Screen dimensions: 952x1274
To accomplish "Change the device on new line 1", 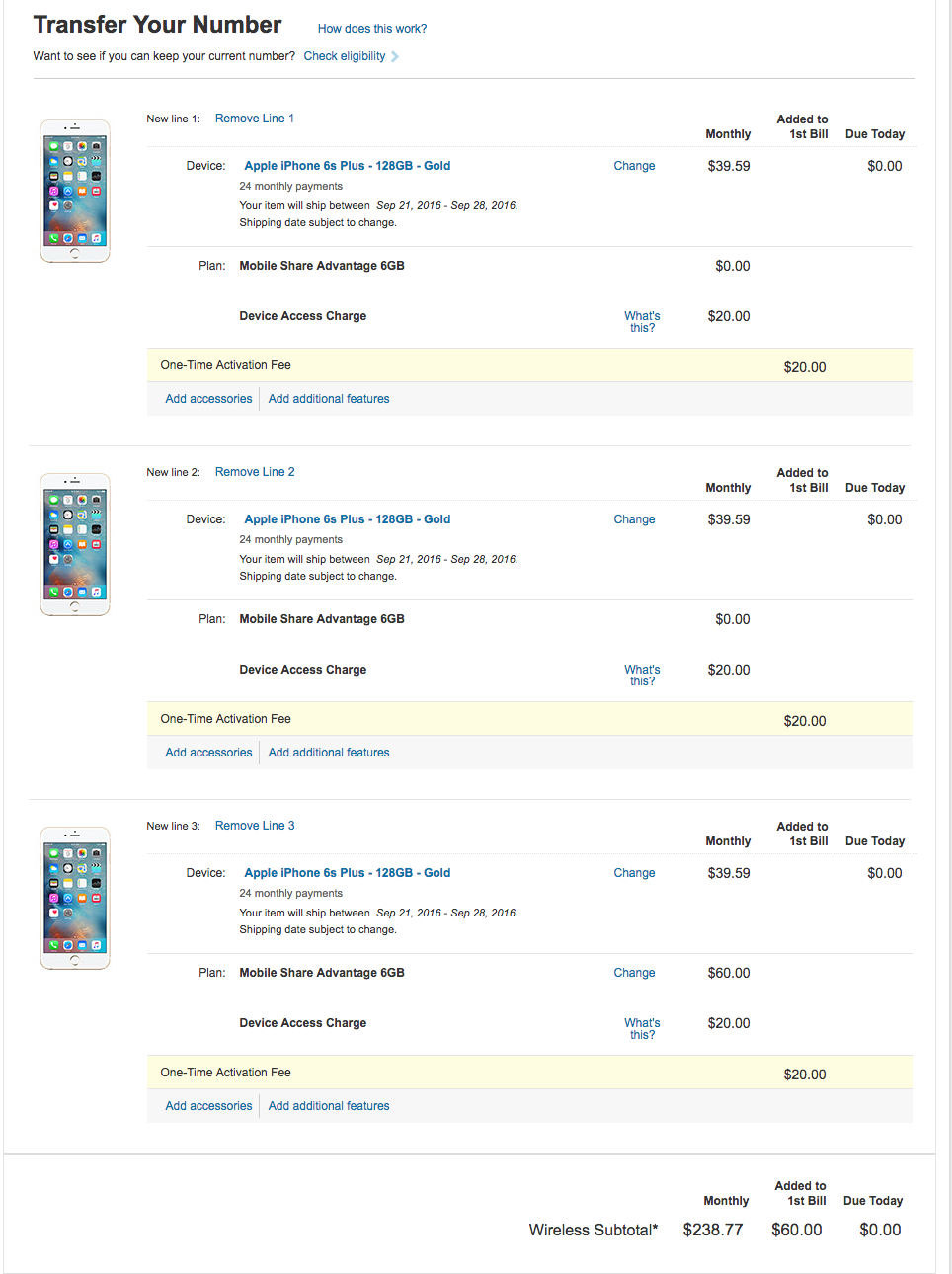I will (x=634, y=166).
